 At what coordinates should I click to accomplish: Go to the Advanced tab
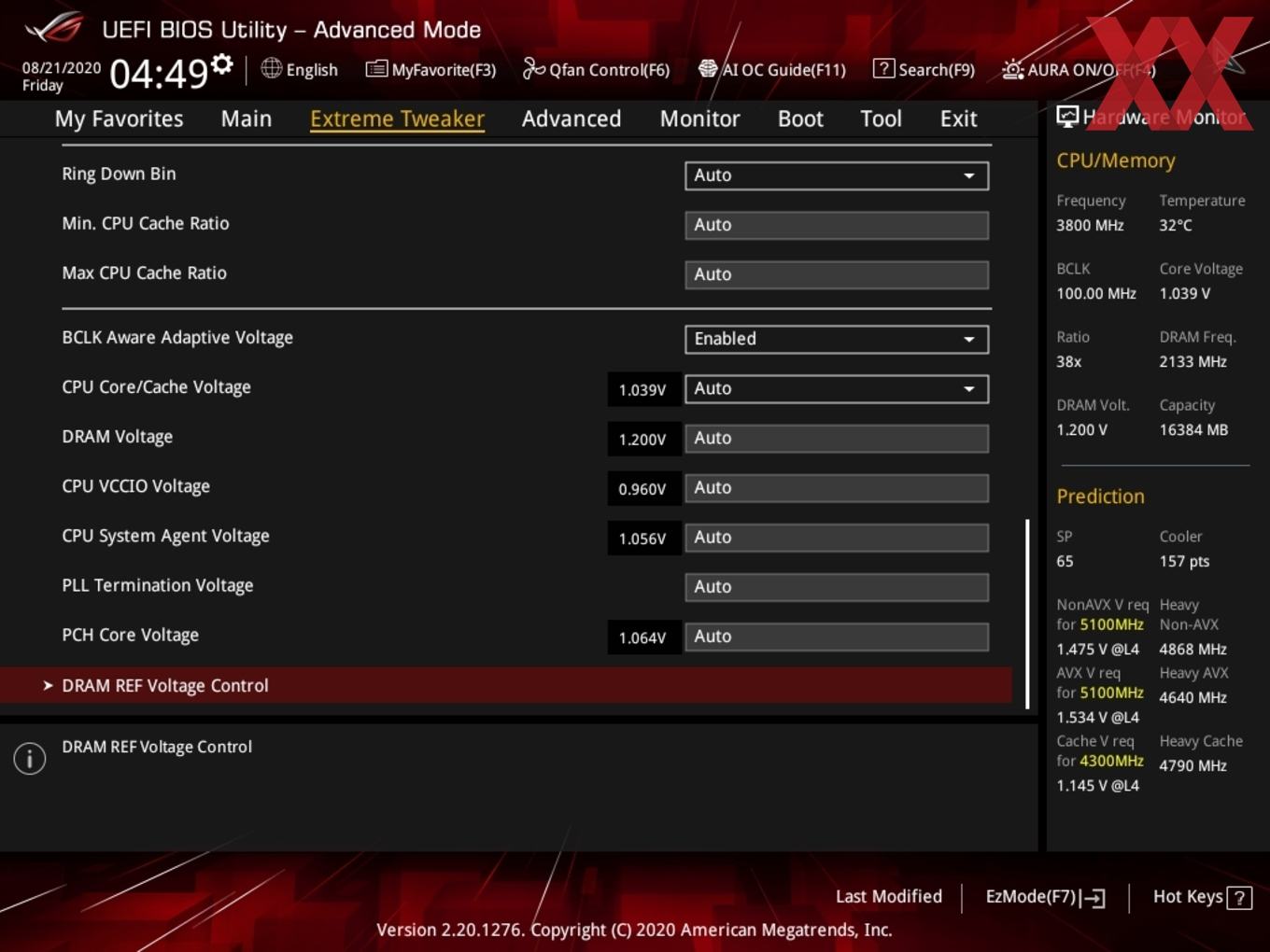click(x=571, y=119)
